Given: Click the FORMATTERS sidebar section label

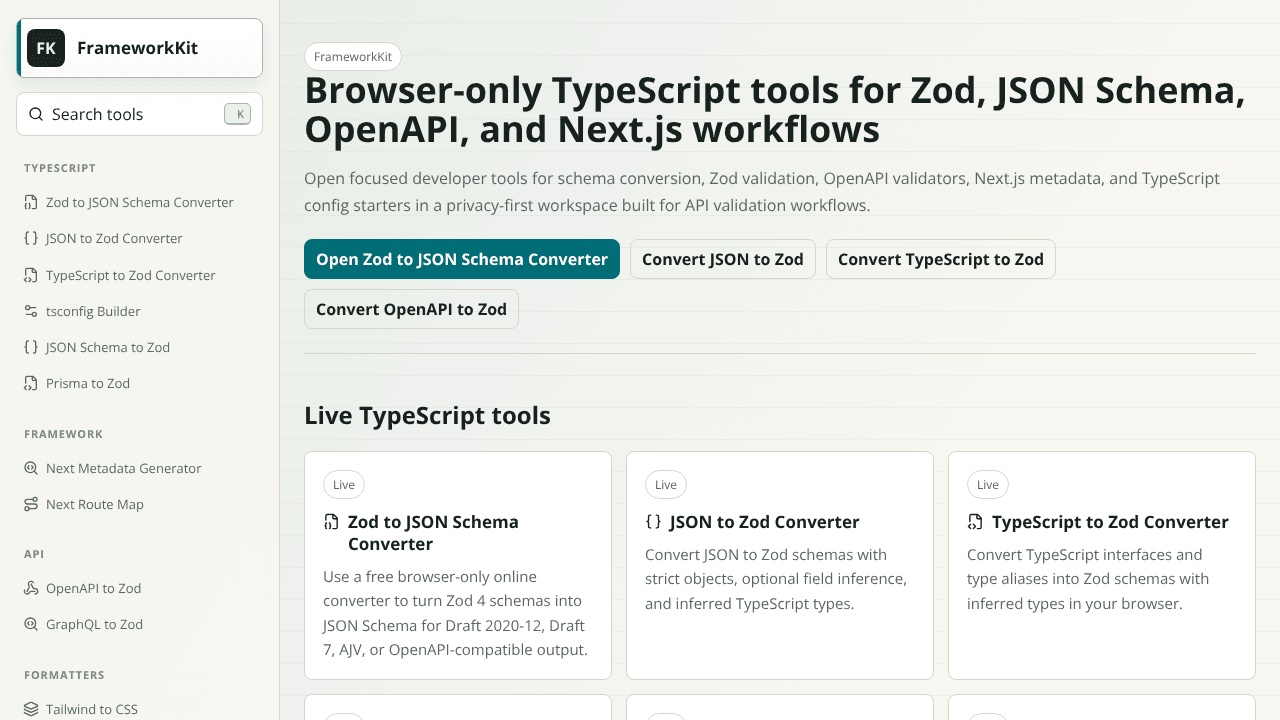Looking at the screenshot, I should point(64,675).
